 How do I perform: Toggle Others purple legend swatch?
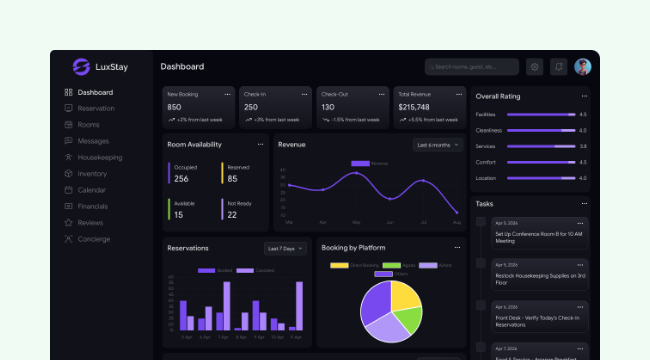point(383,274)
